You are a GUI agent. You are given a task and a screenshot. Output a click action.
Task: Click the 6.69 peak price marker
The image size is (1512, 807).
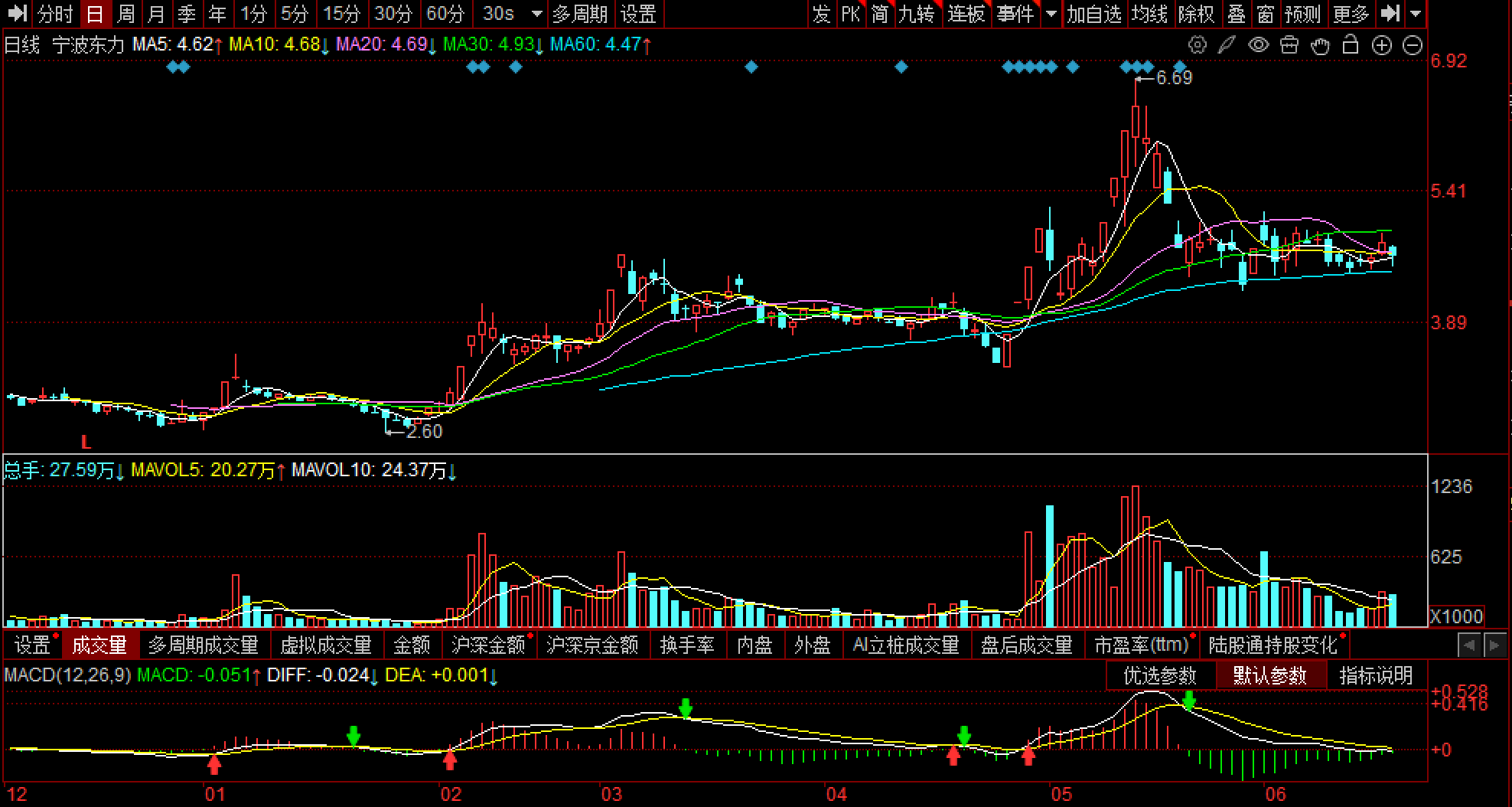point(1174,77)
